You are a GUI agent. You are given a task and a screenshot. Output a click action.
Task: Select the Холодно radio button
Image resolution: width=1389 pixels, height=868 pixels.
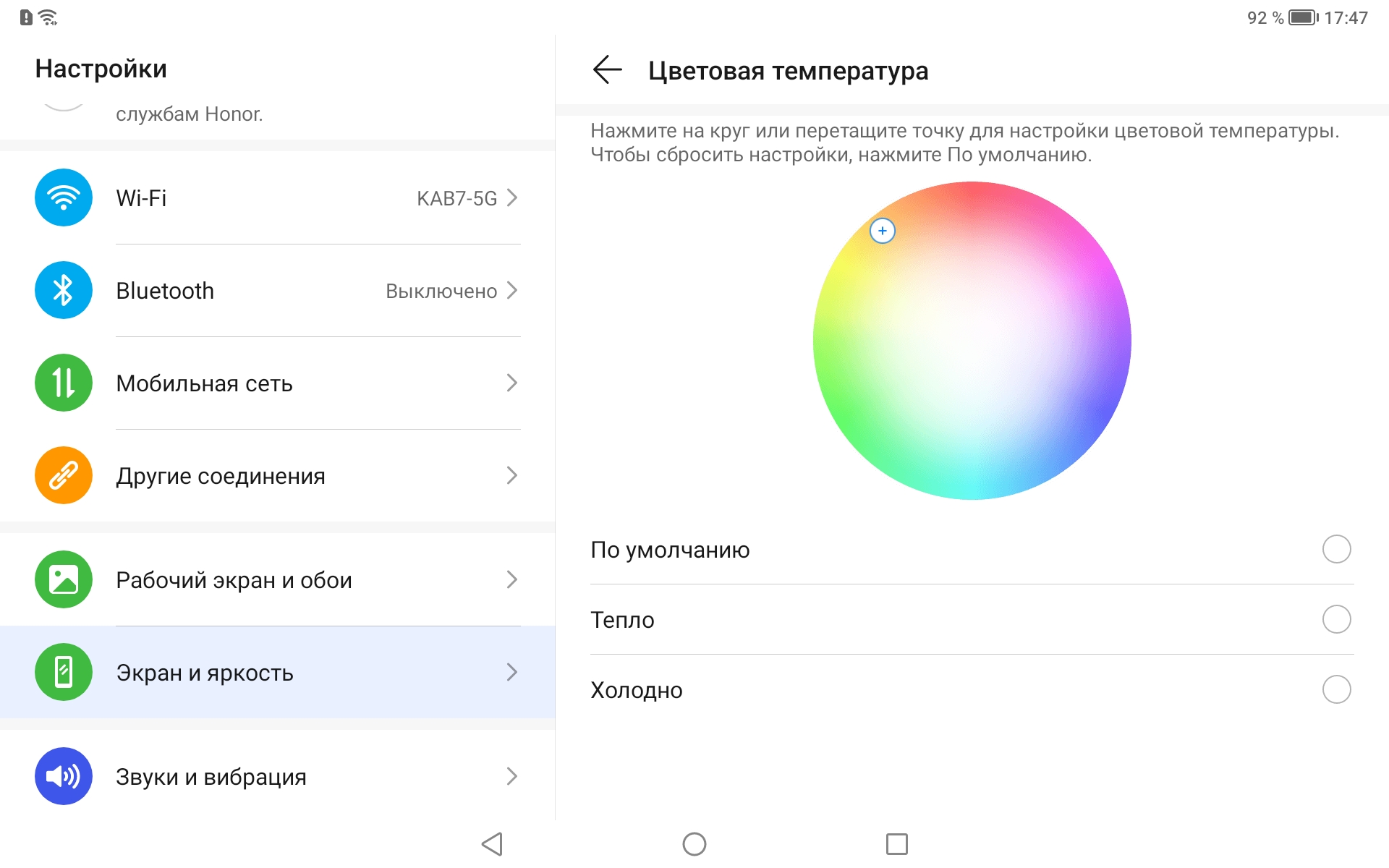pyautogui.click(x=1336, y=689)
